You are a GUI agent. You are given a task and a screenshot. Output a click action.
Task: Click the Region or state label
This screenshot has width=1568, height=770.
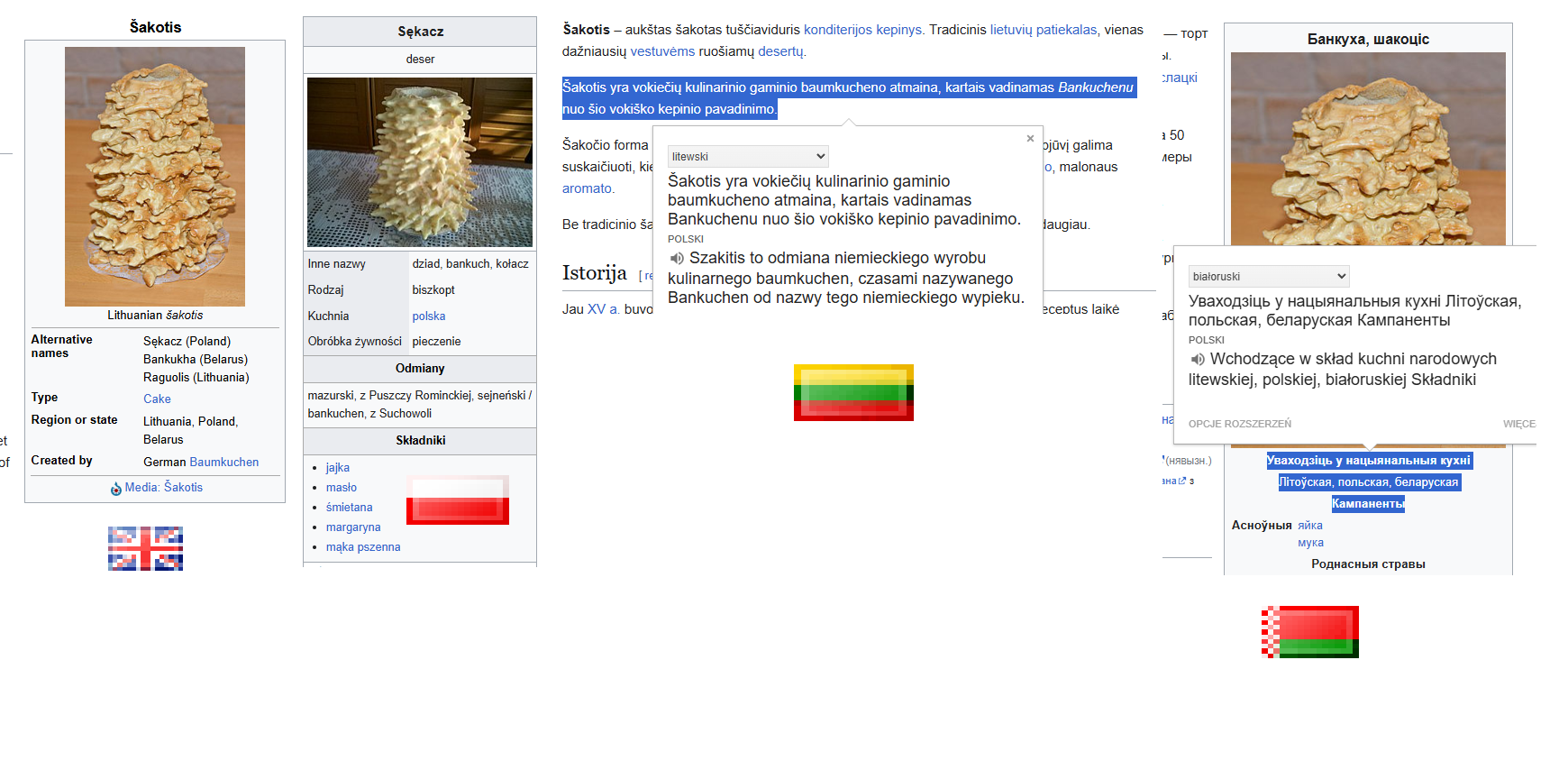74,420
